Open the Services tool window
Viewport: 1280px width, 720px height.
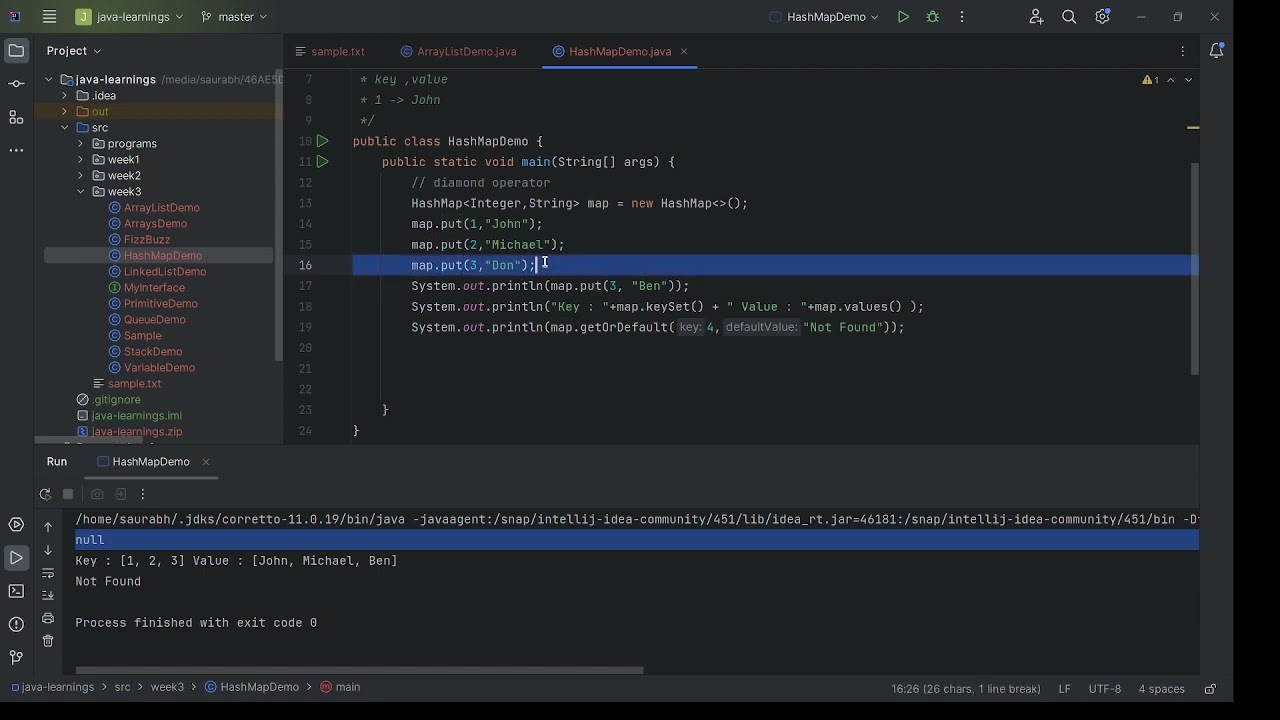click(16, 525)
